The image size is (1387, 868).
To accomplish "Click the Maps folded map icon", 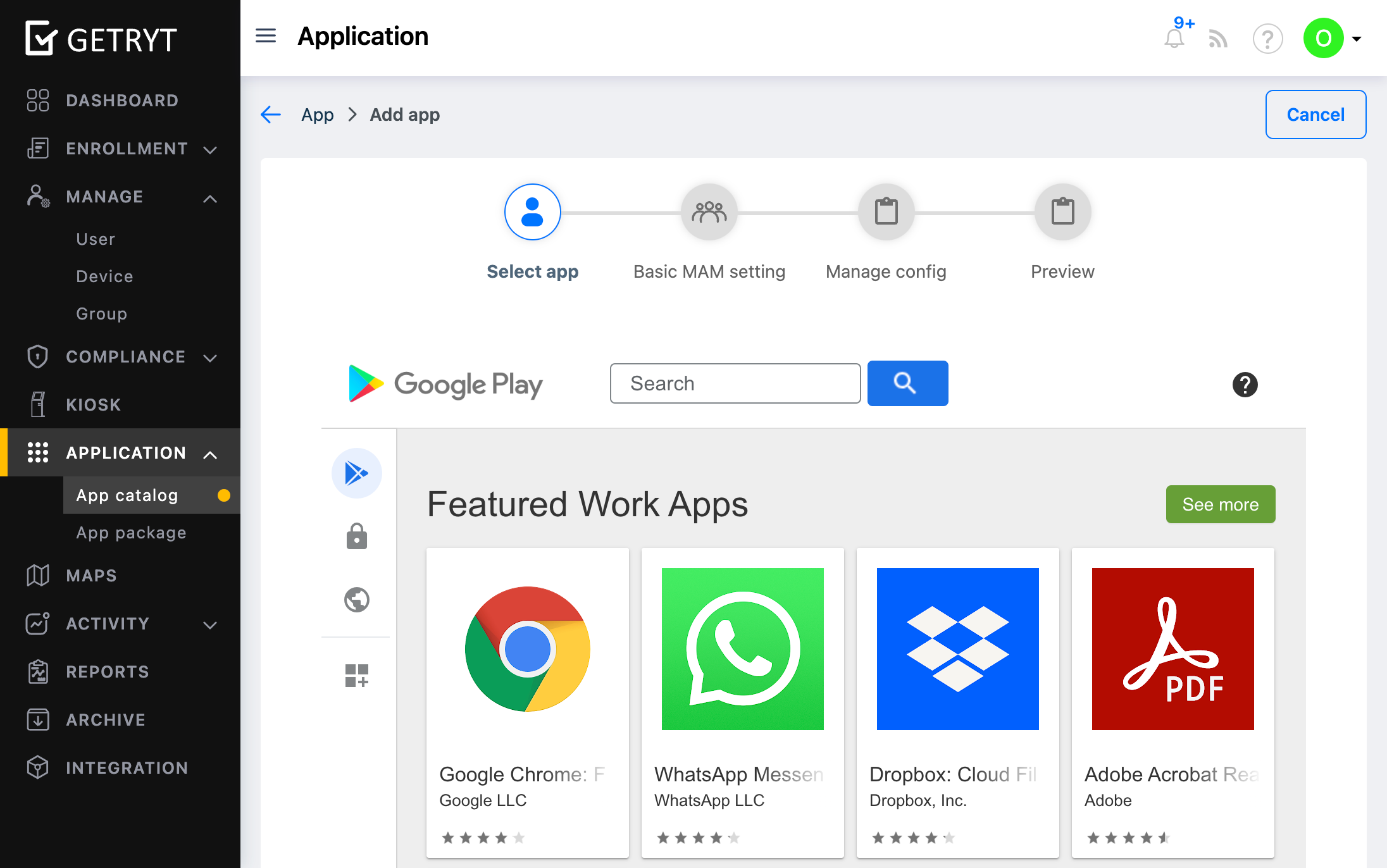I will (38, 575).
